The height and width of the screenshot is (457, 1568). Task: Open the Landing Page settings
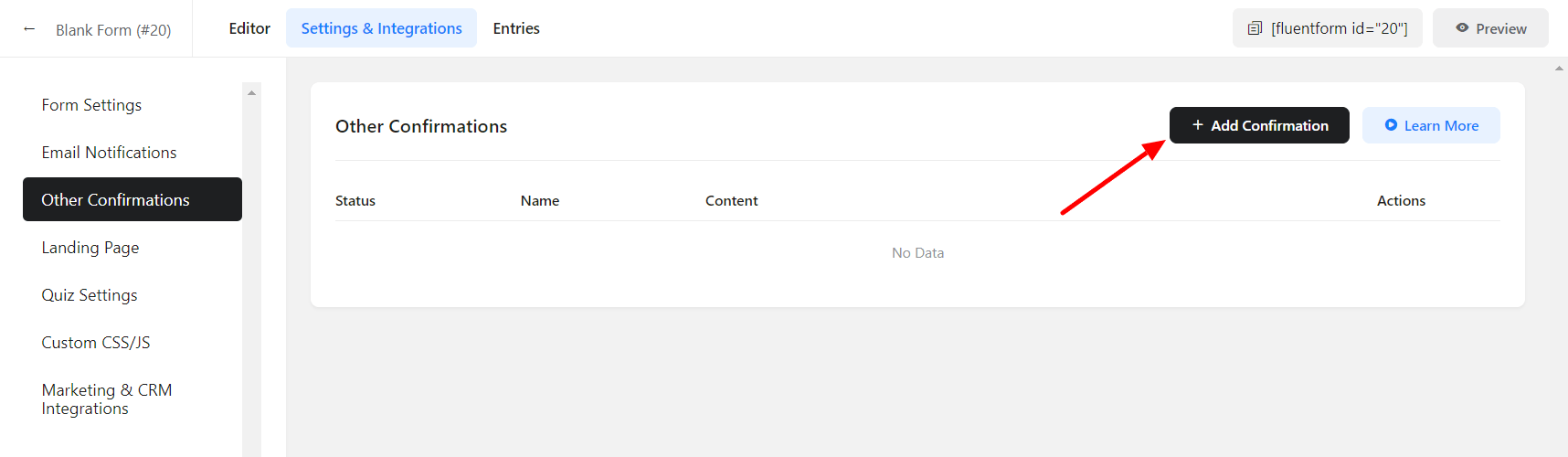click(x=90, y=248)
